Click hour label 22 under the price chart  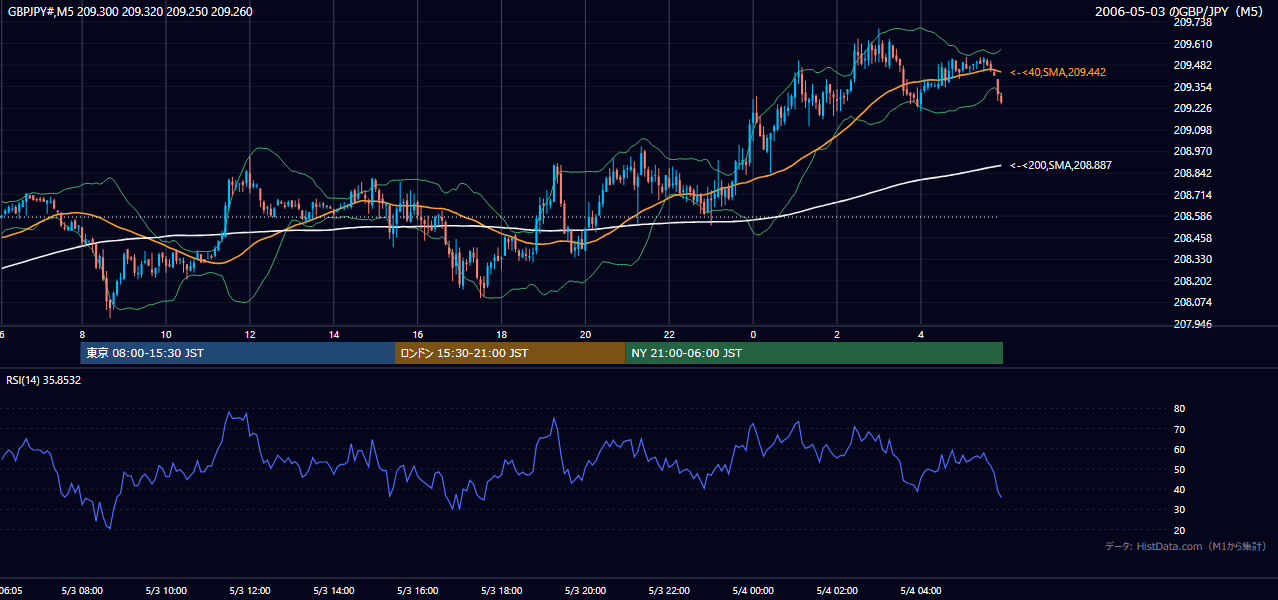point(670,335)
